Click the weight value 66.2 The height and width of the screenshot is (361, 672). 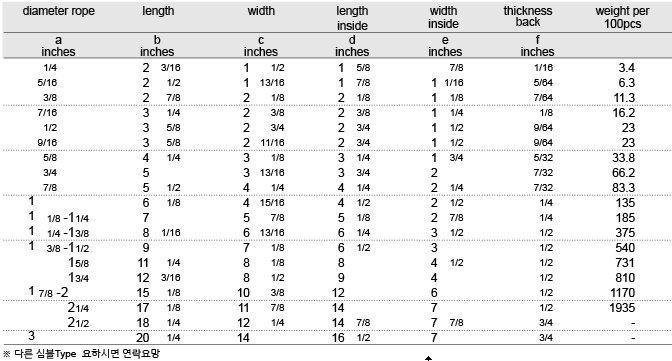point(623,173)
